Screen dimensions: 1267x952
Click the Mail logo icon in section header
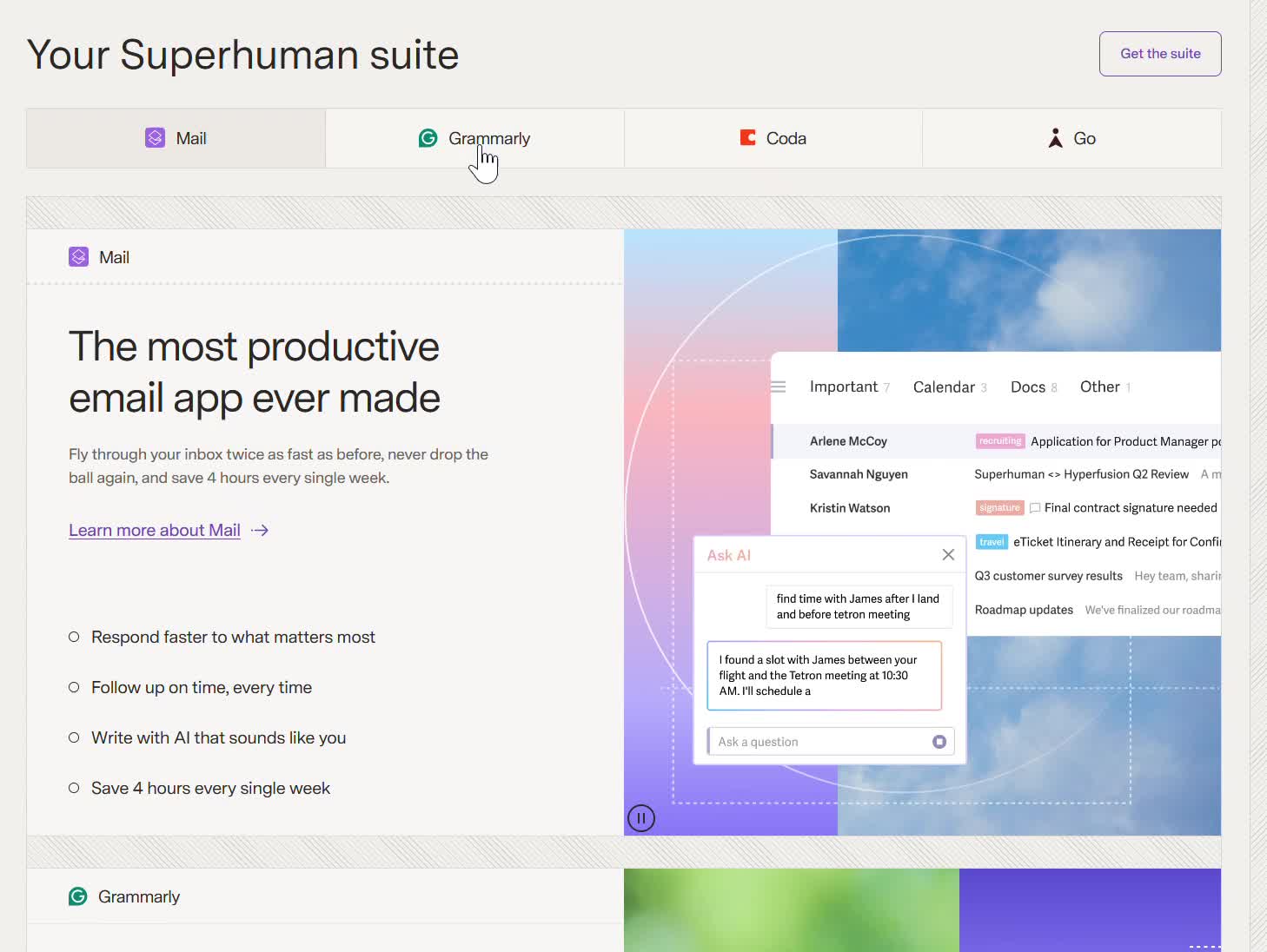(x=79, y=257)
